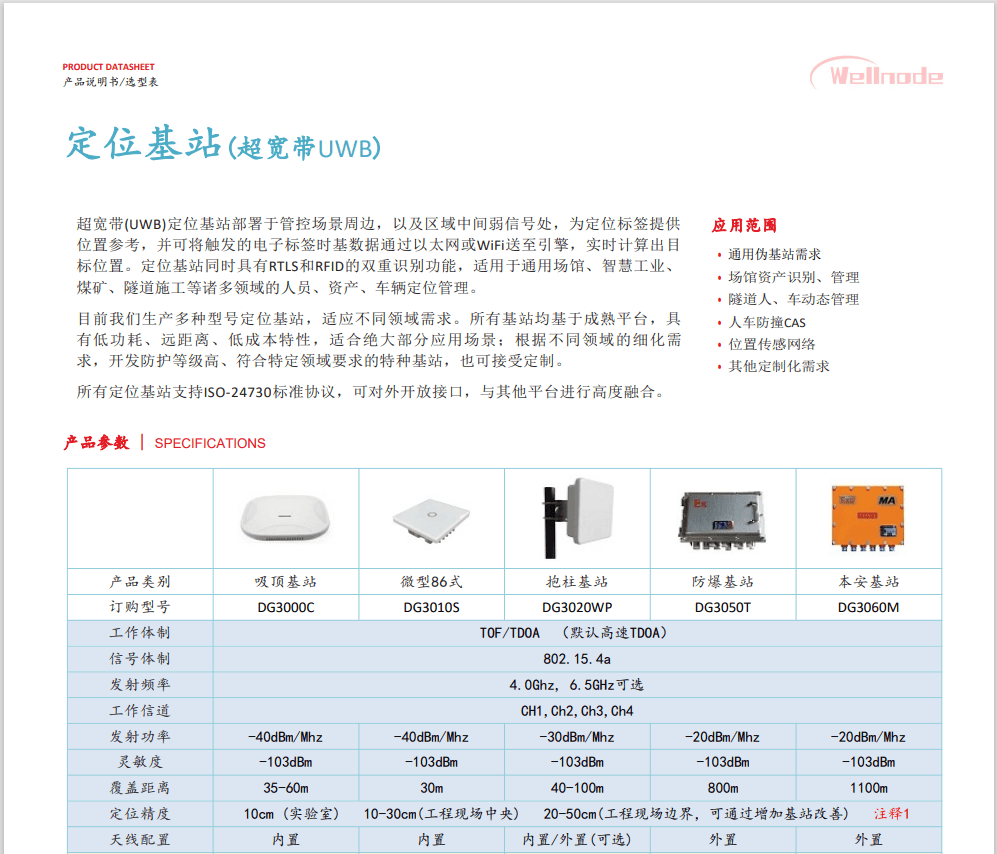Click the 定位精度 row label
Screen dimensions: 997x854
[x=140, y=813]
